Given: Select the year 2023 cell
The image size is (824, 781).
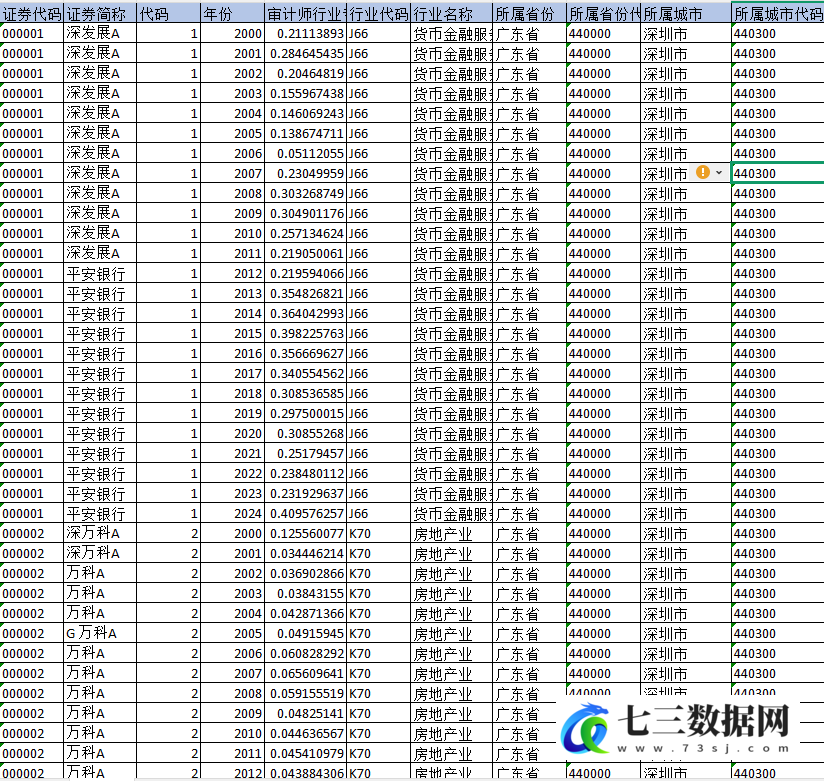Looking at the screenshot, I should [232, 493].
